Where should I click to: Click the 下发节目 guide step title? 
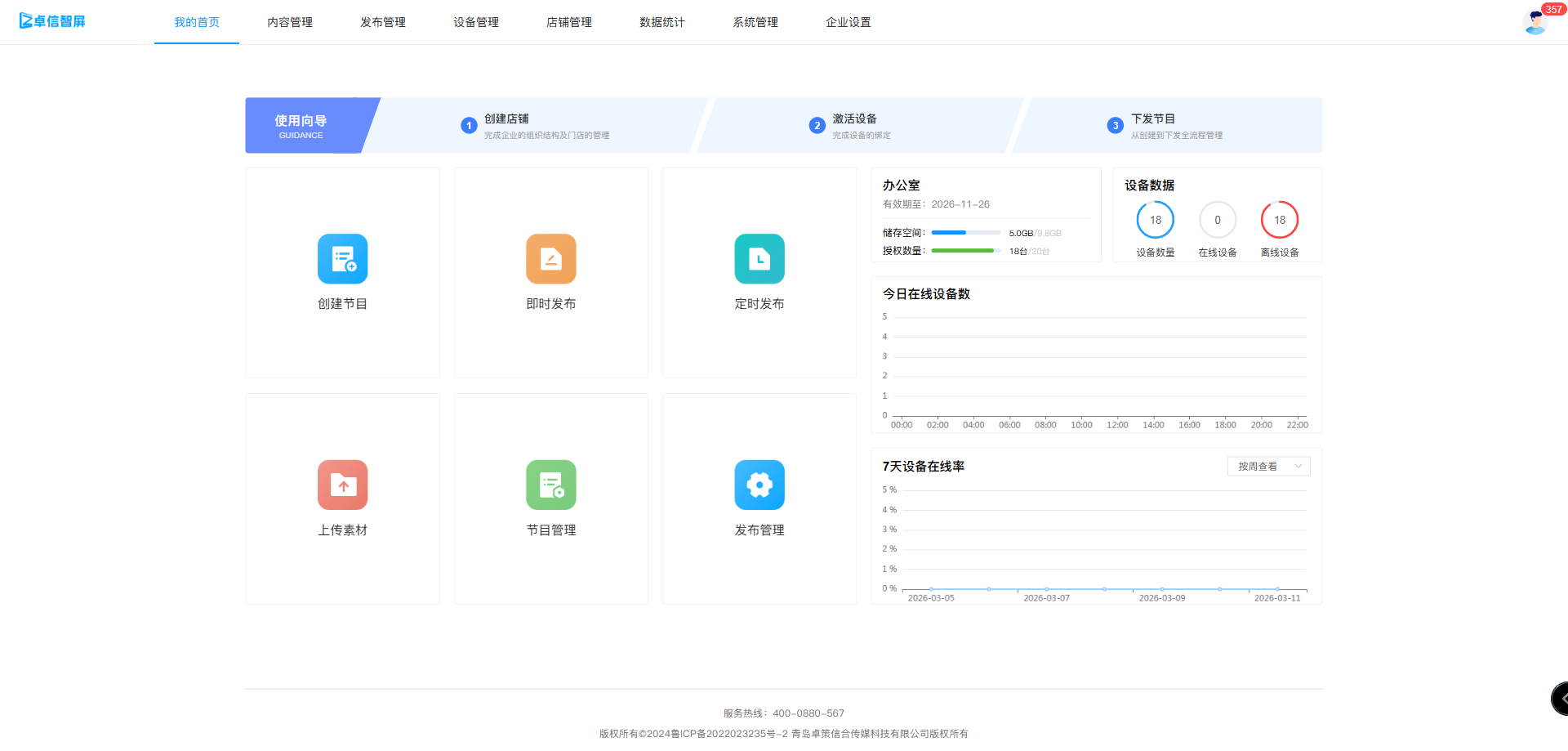pyautogui.click(x=1153, y=118)
